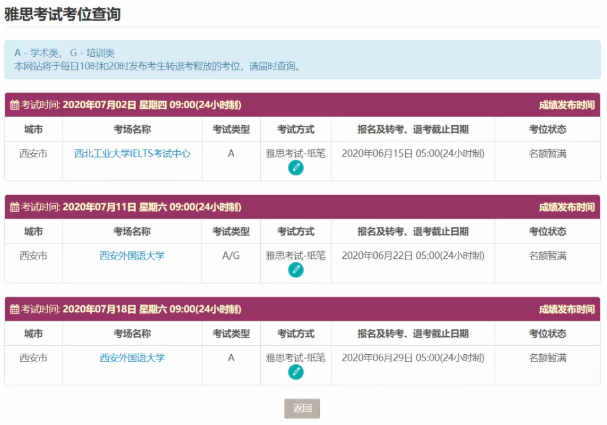Open the 西安外国语大学 link in the July 11 table

coord(132,256)
